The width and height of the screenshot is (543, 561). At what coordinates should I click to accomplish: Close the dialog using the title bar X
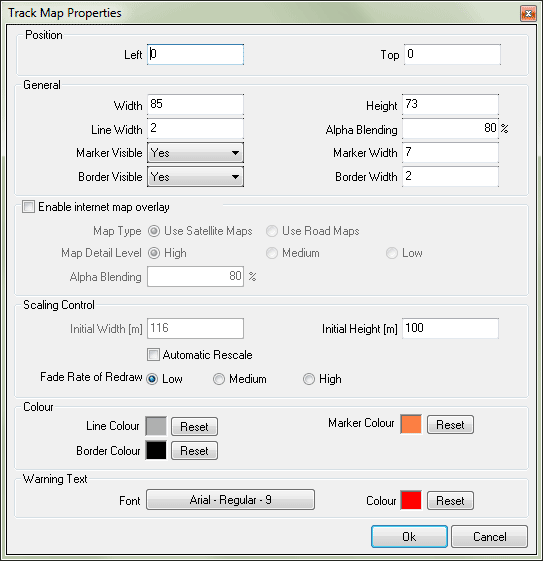(x=528, y=14)
